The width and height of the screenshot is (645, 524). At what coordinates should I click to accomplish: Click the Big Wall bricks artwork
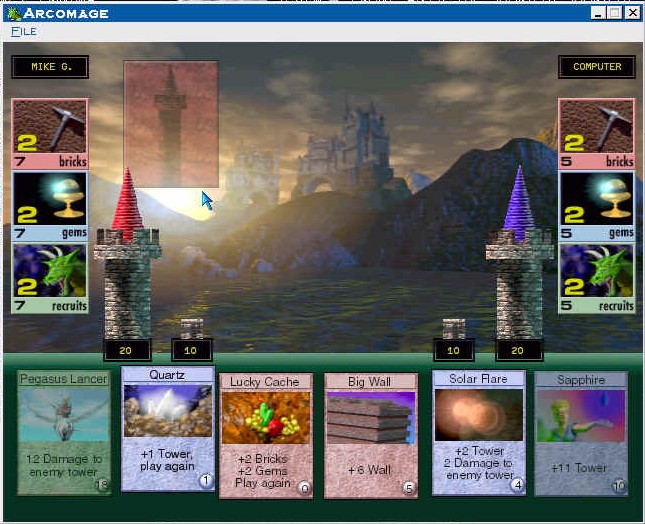point(371,417)
